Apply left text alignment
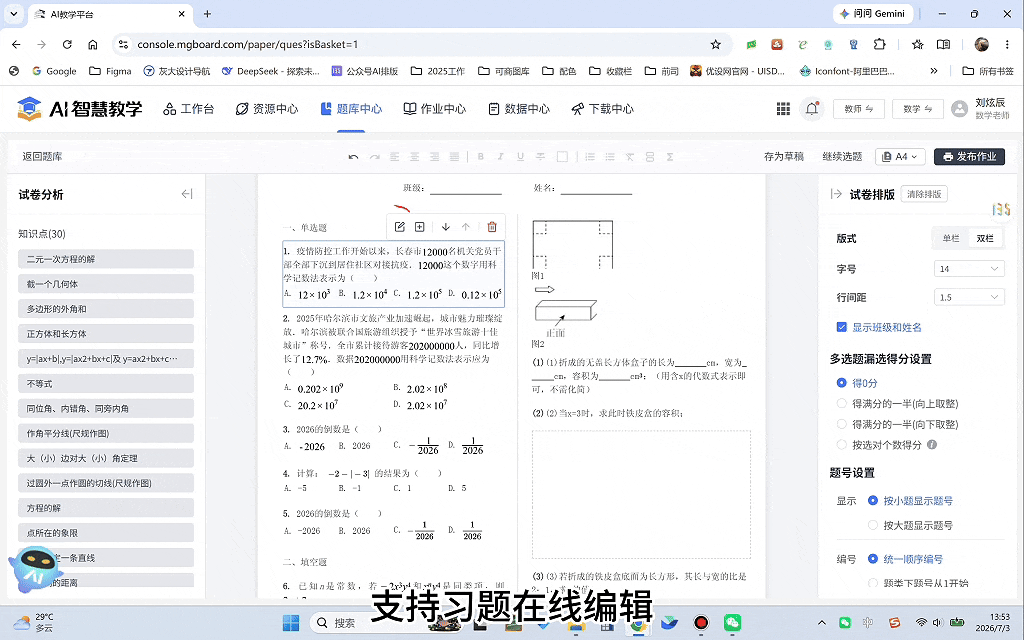Viewport: 1024px width, 640px height. pos(394,157)
